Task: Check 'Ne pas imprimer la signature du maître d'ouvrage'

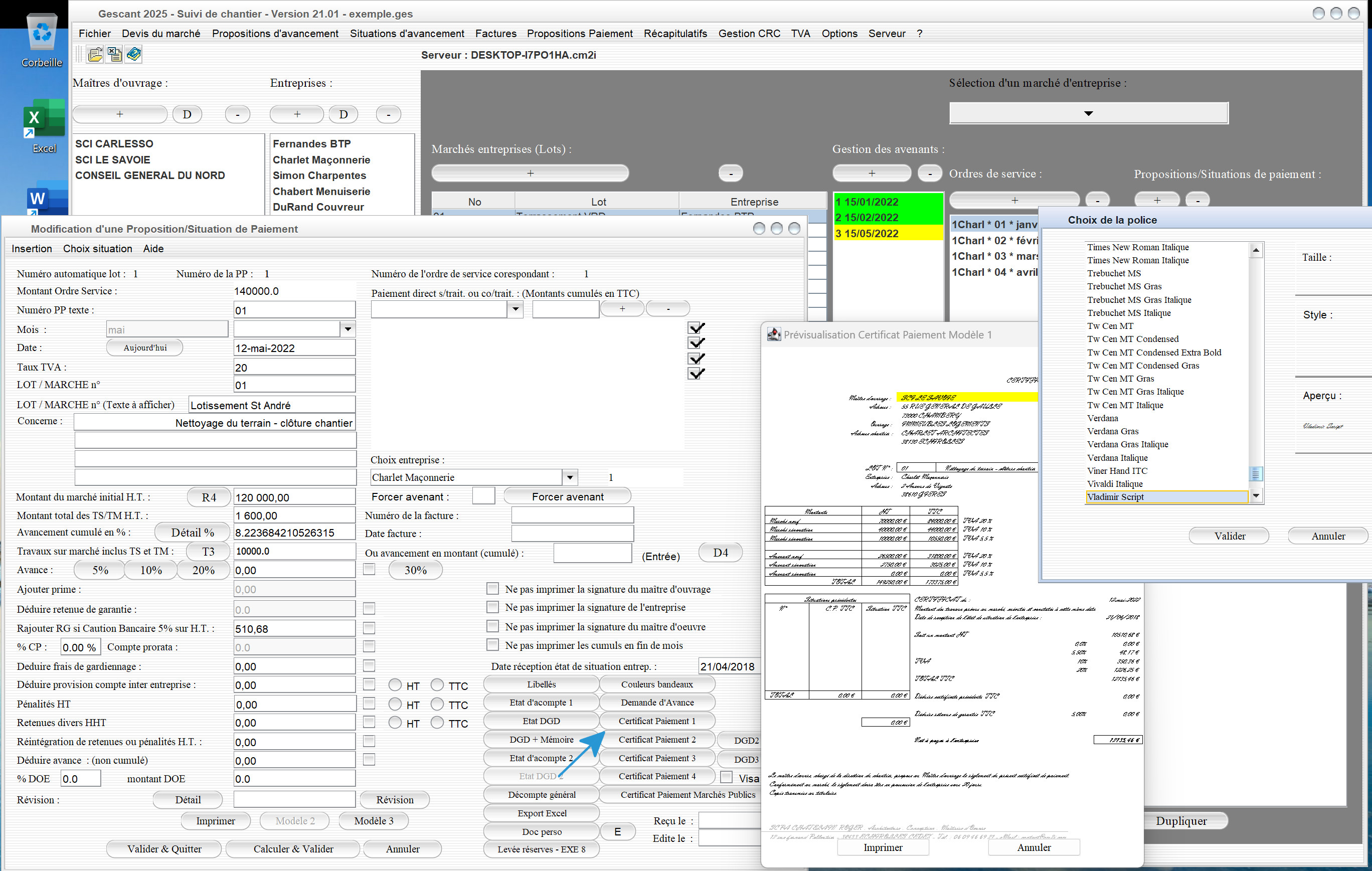Action: (492, 589)
